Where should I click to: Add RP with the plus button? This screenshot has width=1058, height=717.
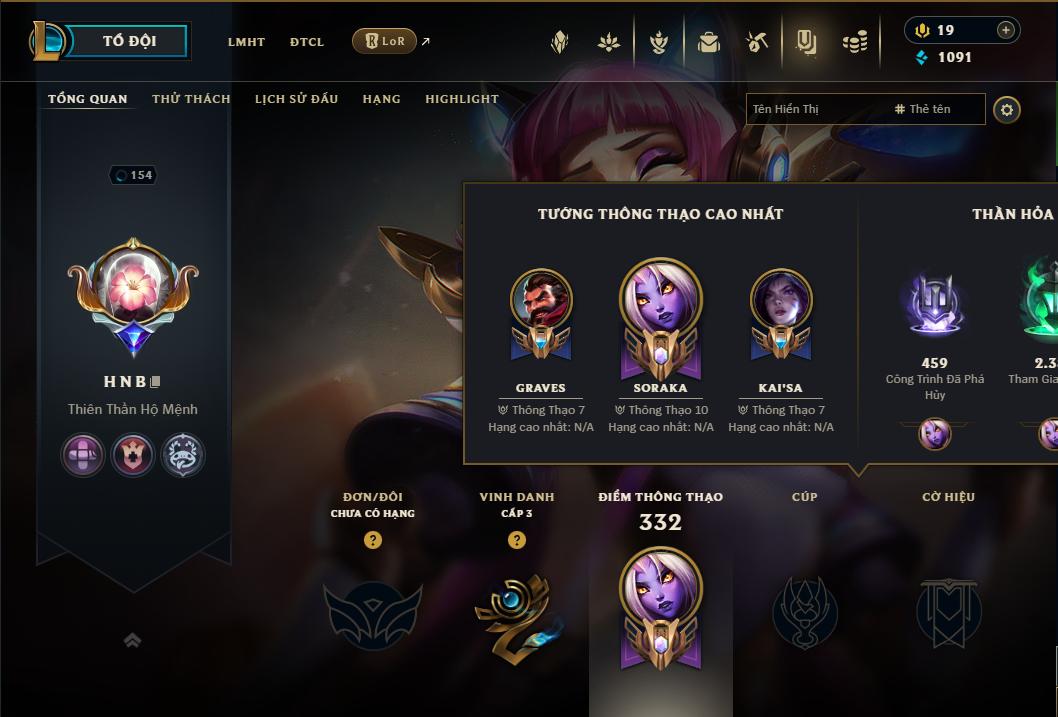(1005, 30)
